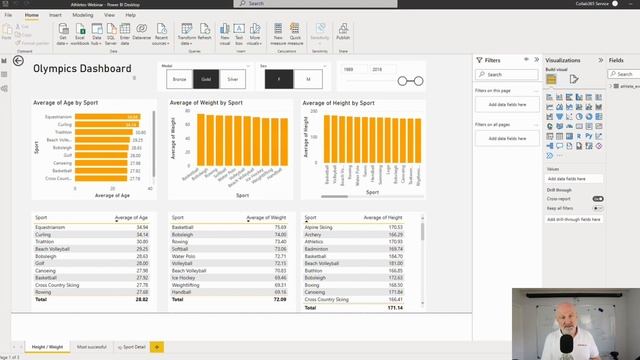Click the Back arrow button on dashboard
The width and height of the screenshot is (640, 360).
(x=18, y=61)
